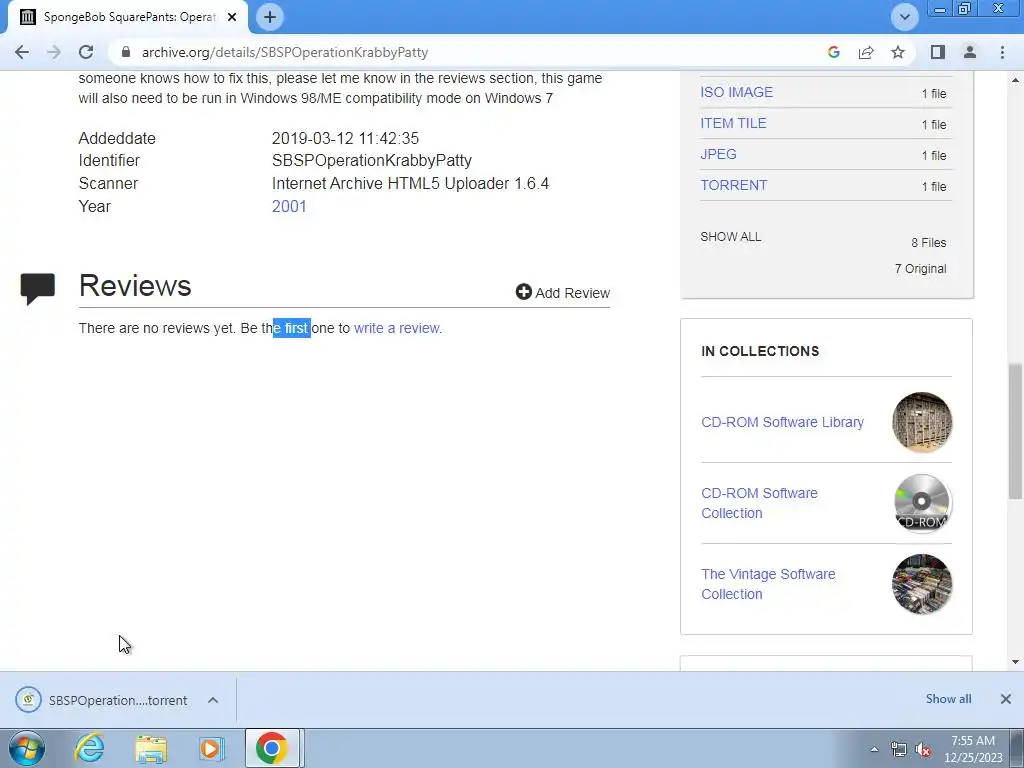This screenshot has height=768, width=1024.
Task: Open the side panel icon
Action: [x=938, y=52]
